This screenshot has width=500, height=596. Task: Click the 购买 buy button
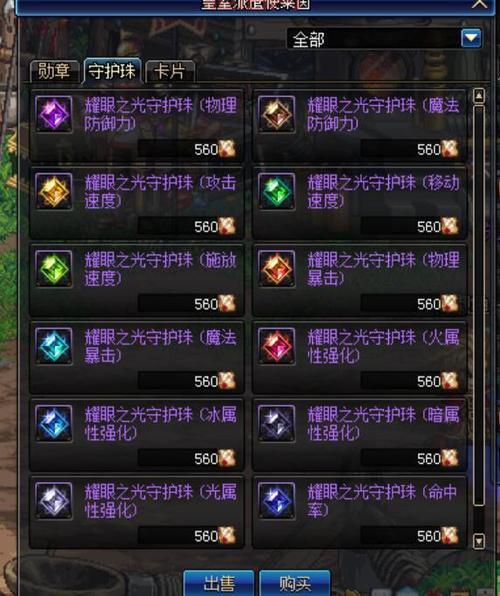tap(295, 583)
